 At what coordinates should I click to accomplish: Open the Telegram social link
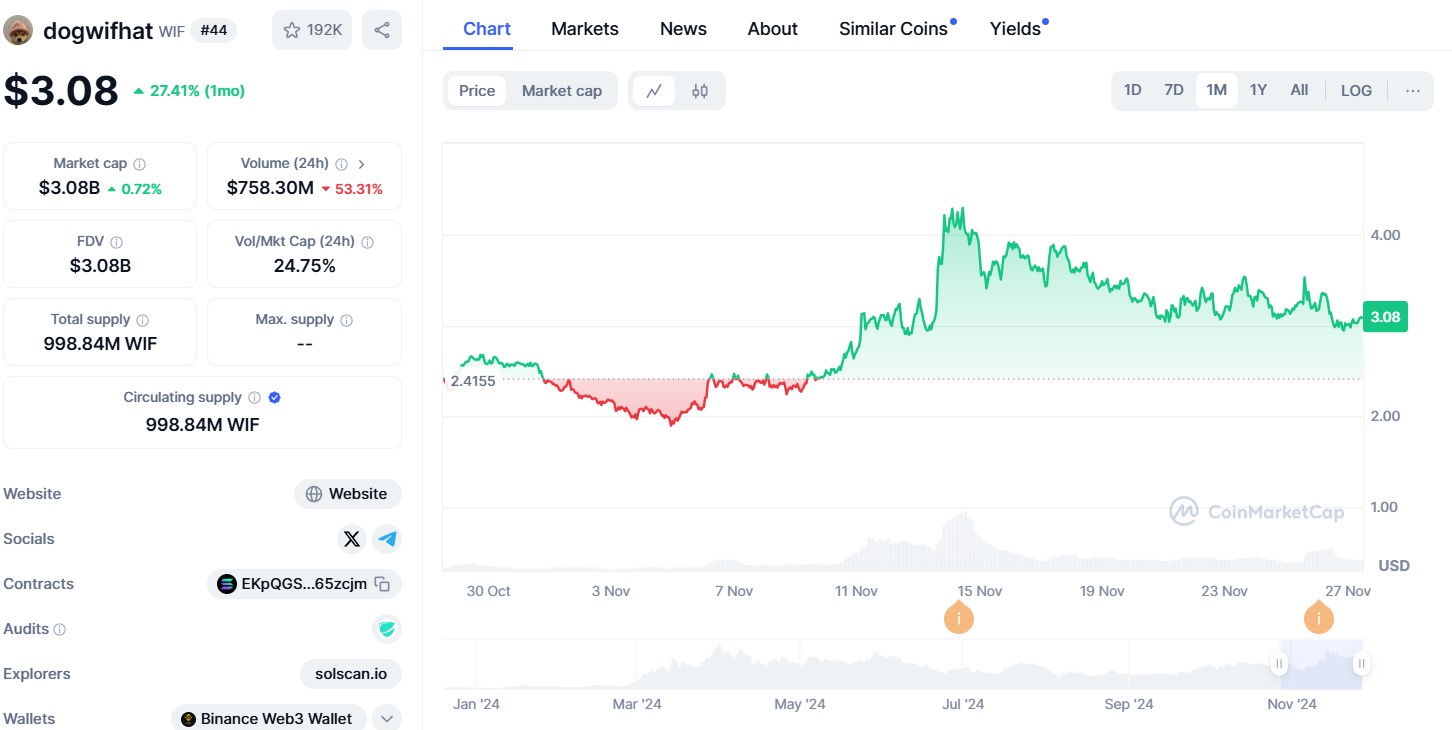point(387,539)
